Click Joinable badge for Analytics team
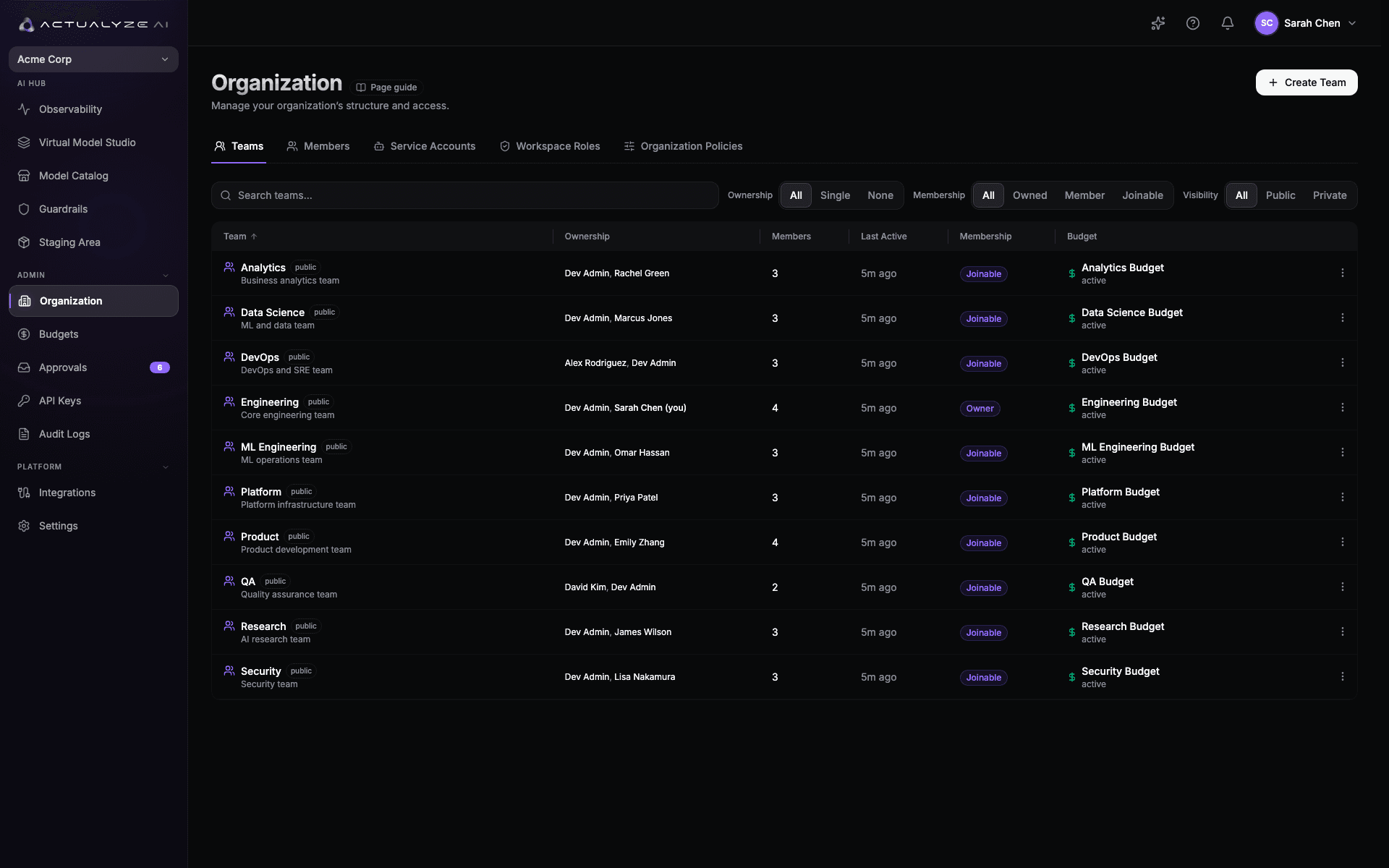This screenshot has height=868, width=1389. tap(983, 274)
